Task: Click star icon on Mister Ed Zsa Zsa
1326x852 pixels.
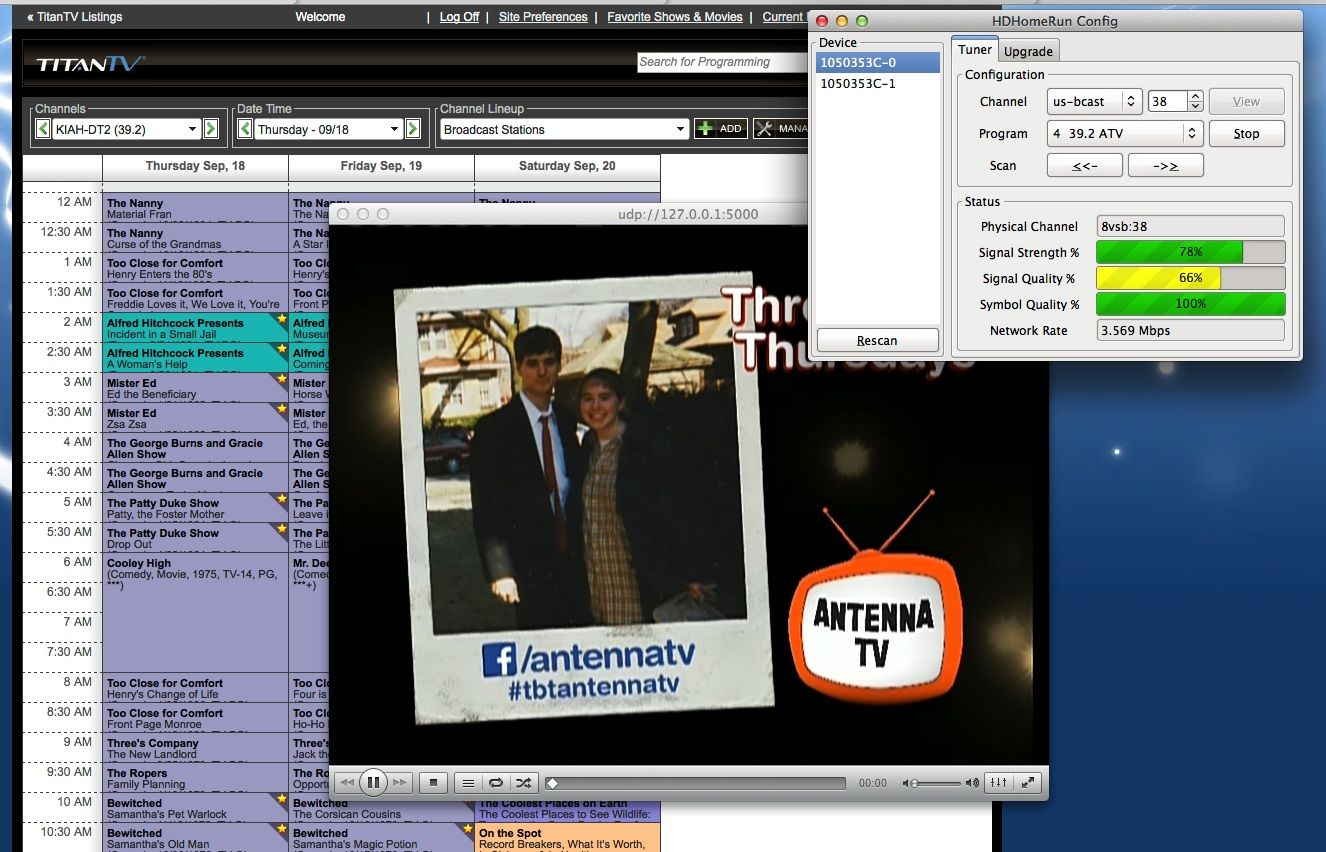Action: (281, 410)
